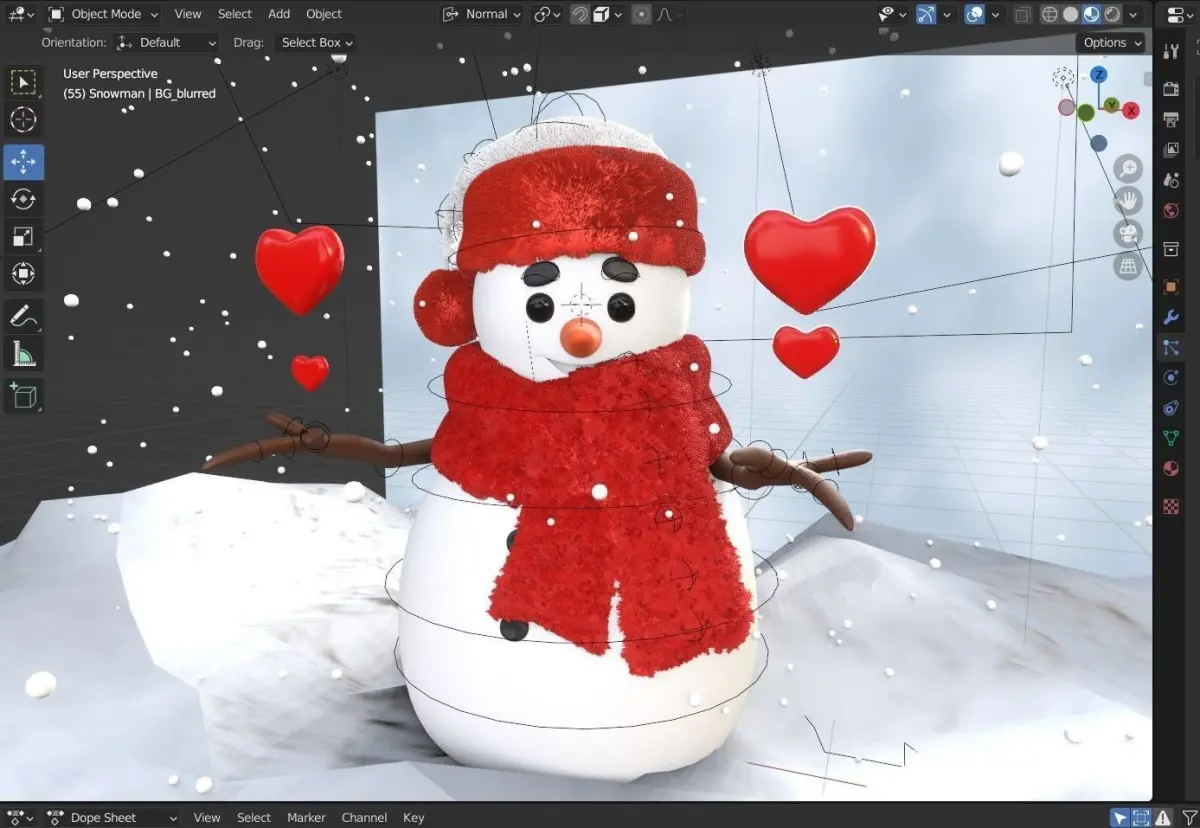This screenshot has width=1200, height=828.
Task: Pick the Rotate tool
Action: tap(23, 199)
